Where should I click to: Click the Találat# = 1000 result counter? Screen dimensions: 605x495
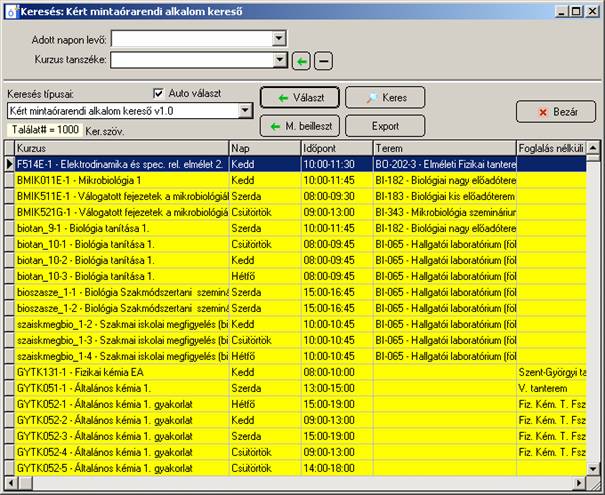click(x=45, y=130)
